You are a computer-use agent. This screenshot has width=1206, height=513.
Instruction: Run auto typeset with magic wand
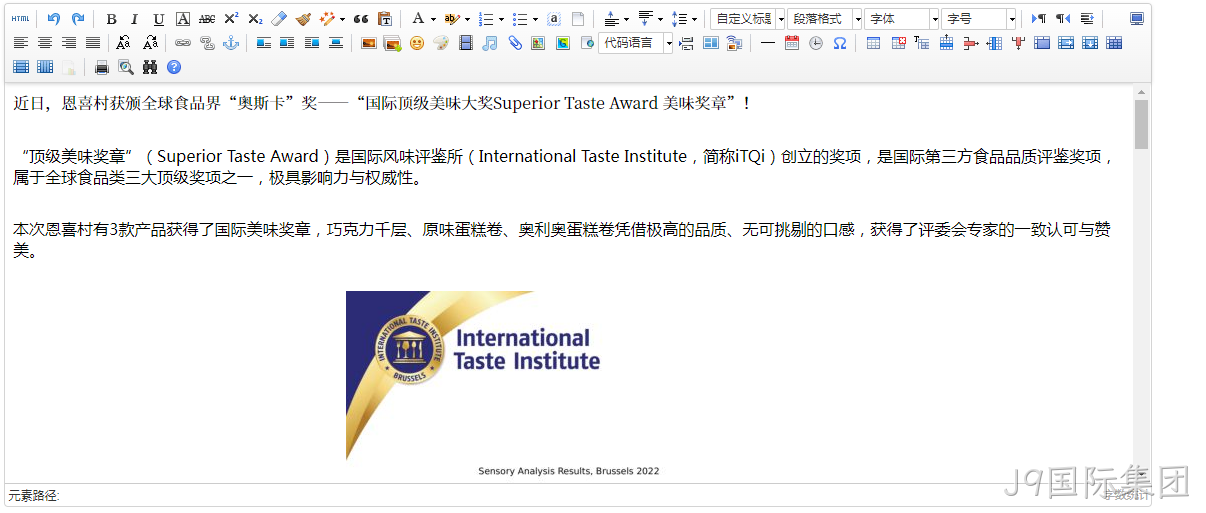coord(327,19)
